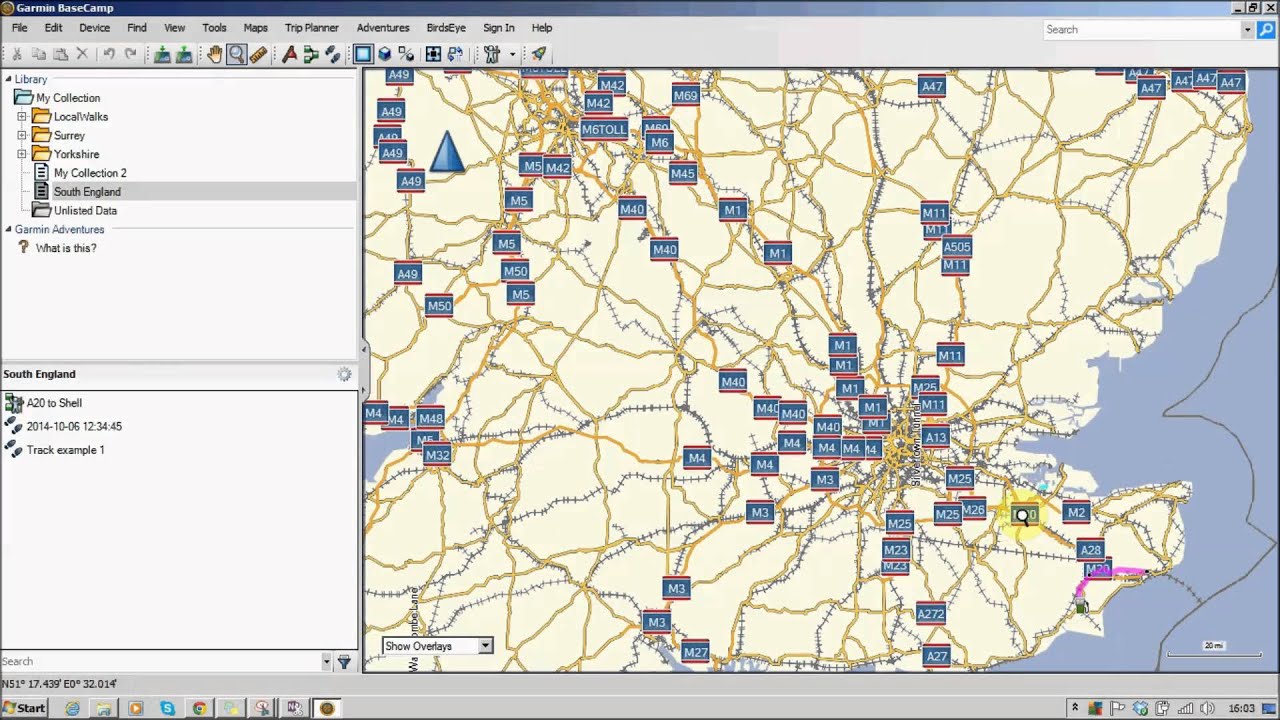Open the BirdsEye menu
The width and height of the screenshot is (1280, 720).
click(x=446, y=28)
